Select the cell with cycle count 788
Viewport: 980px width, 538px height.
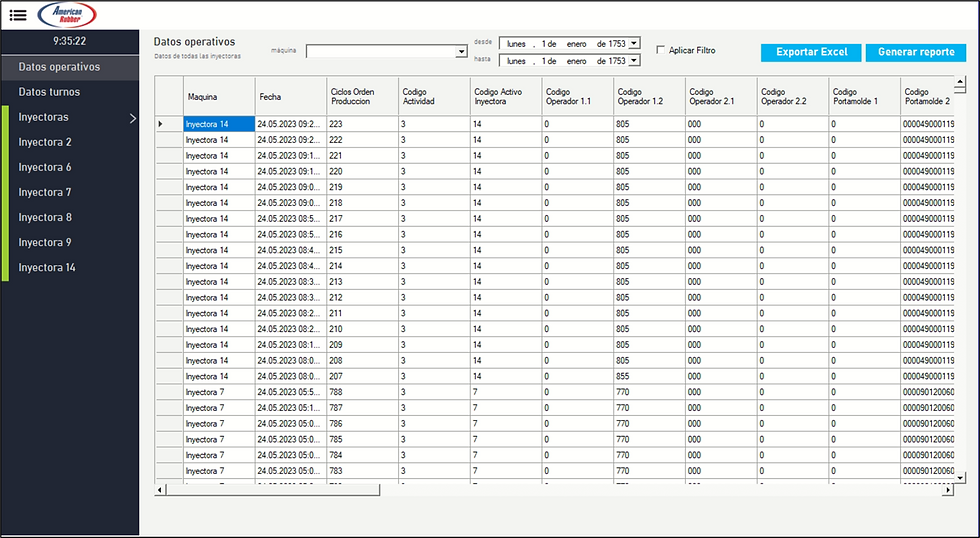coord(362,392)
